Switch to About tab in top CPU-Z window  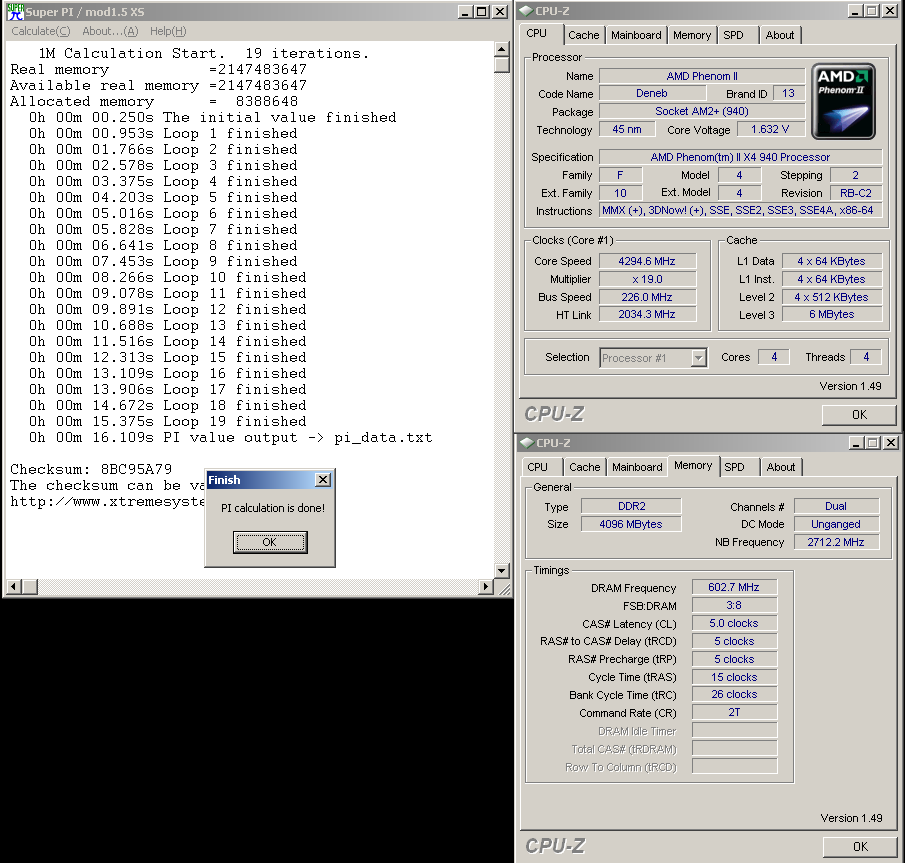(780, 35)
